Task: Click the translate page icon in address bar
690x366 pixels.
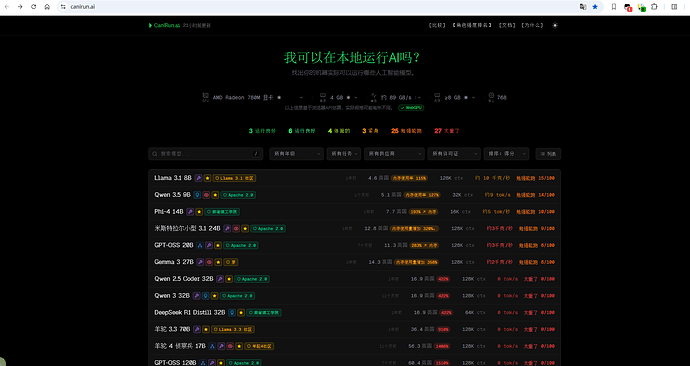Action: tap(583, 7)
